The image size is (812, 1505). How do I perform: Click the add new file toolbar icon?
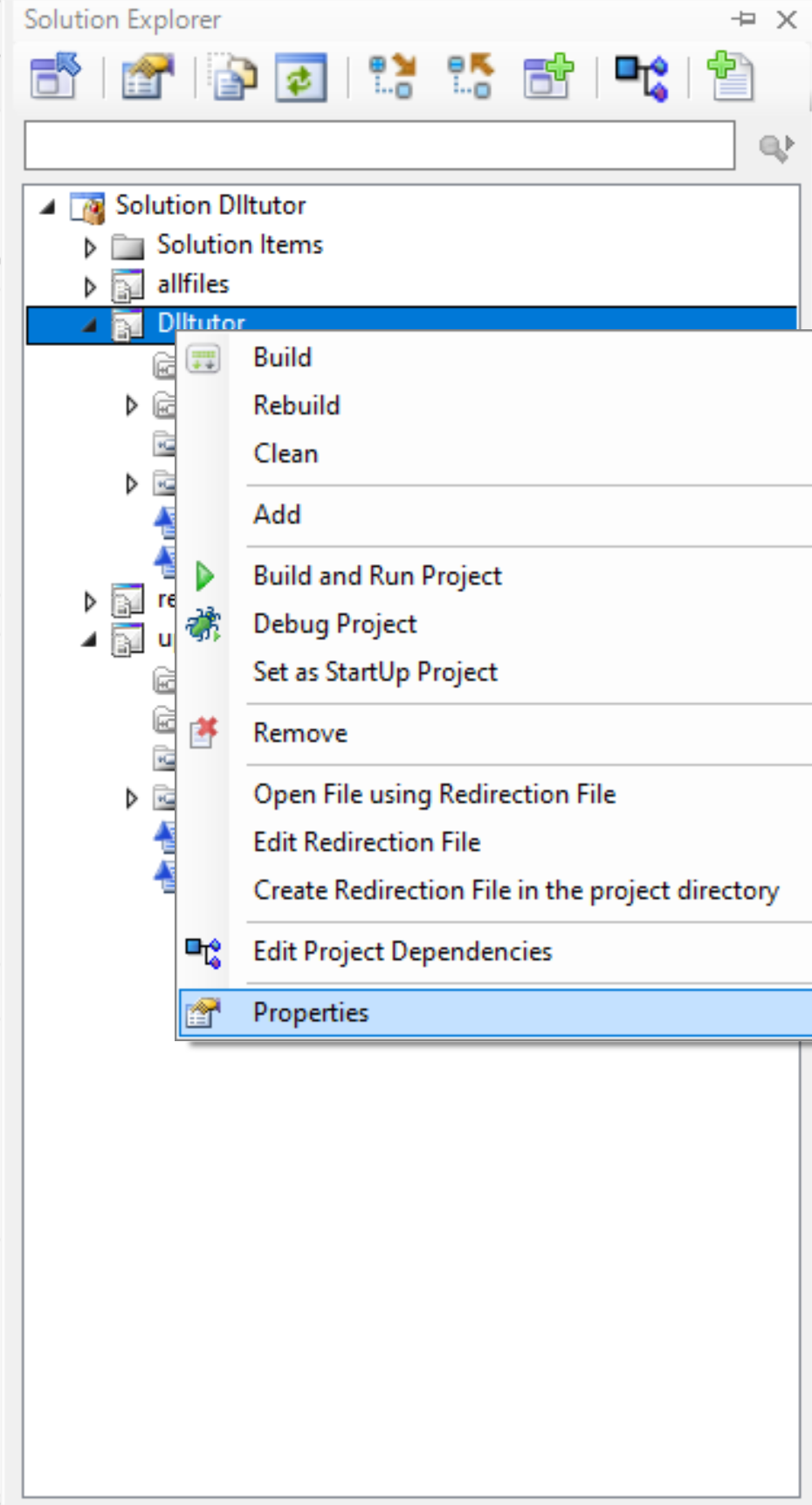pyautogui.click(x=730, y=77)
